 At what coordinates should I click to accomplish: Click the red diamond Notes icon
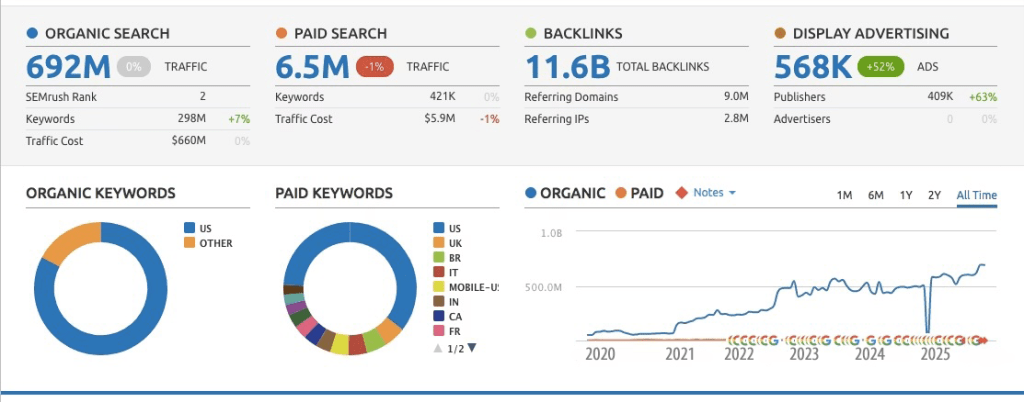coord(681,193)
